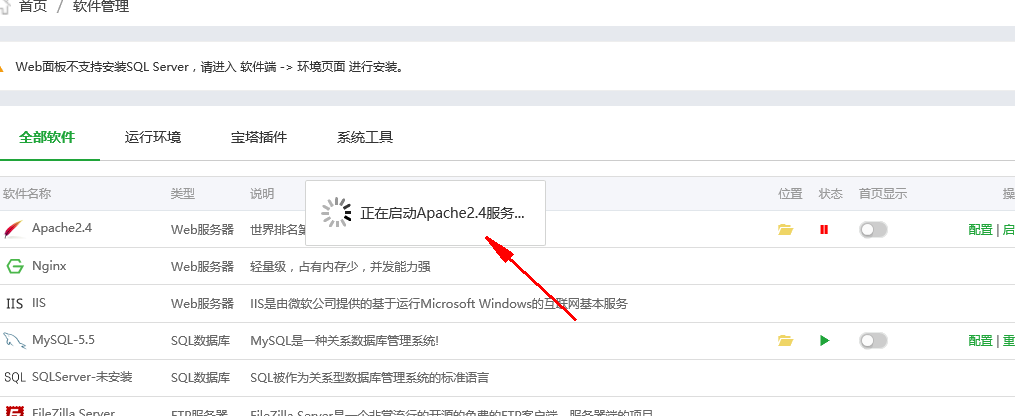The image size is (1015, 416).
Task: Open MySQL-5.5 folder location icon
Action: coord(785,340)
